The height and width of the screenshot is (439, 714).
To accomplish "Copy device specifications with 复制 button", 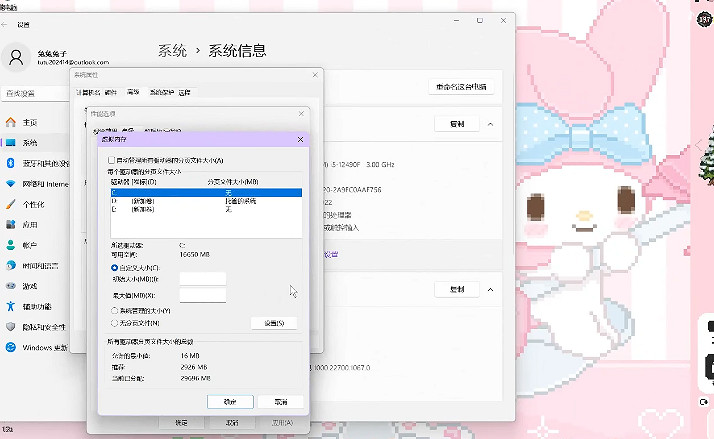I will (457, 124).
